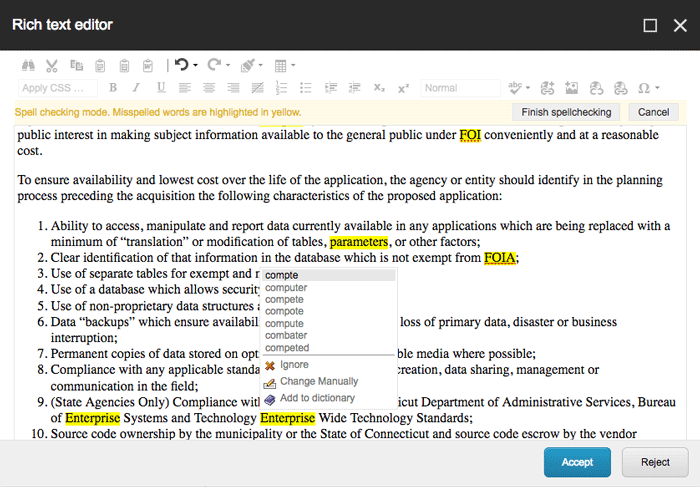Image resolution: width=700 pixels, height=487 pixels.
Task: Open the Apply CSS class dropdown
Action: [x=58, y=89]
